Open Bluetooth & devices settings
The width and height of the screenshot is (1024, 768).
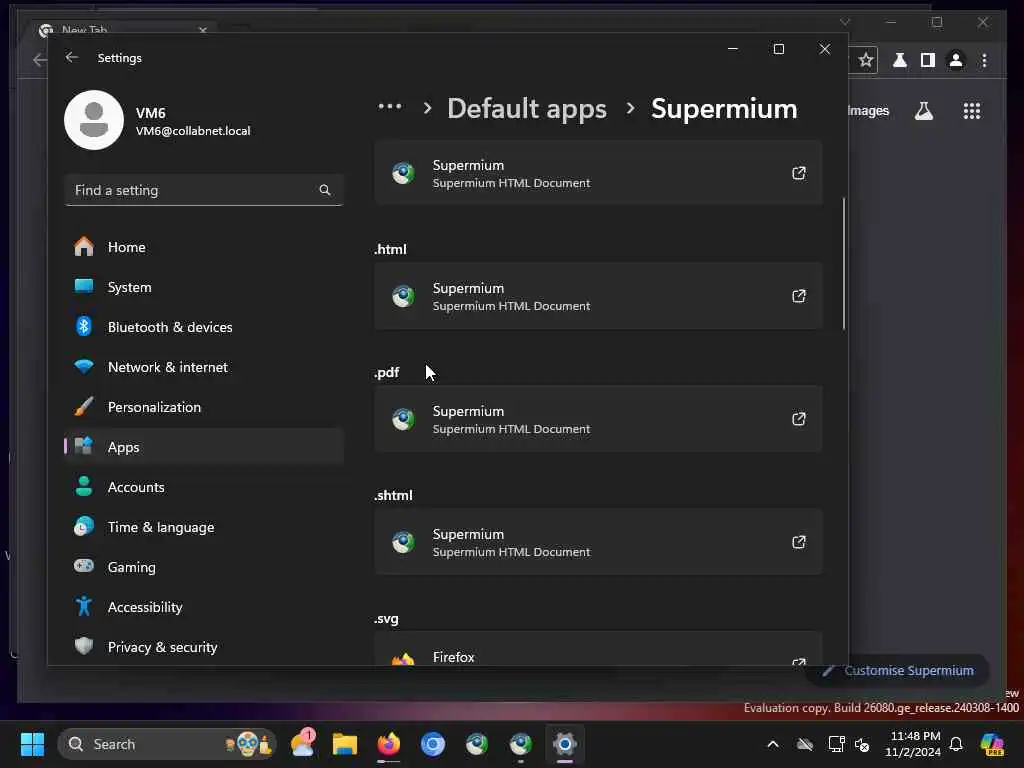[x=204, y=327]
